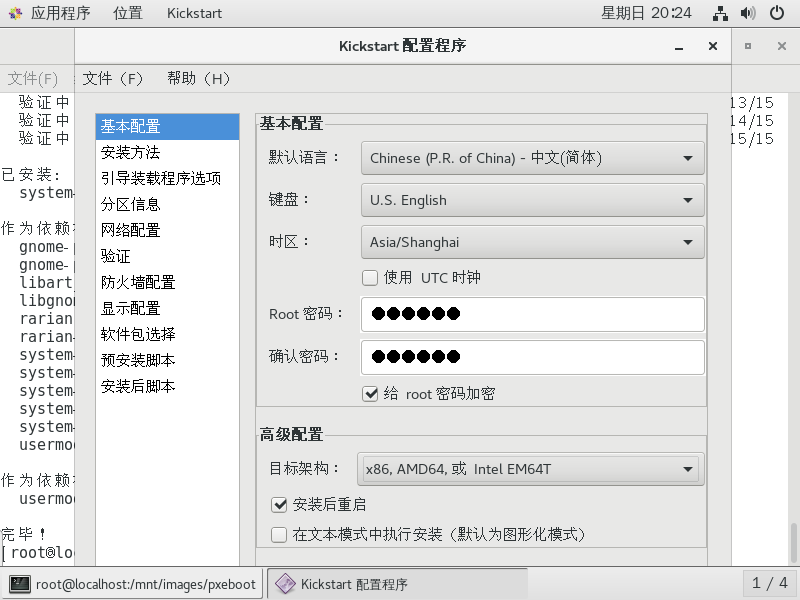This screenshot has width=800, height=600.
Task: Click the clock 星期日 20:24
Action: tap(646, 13)
